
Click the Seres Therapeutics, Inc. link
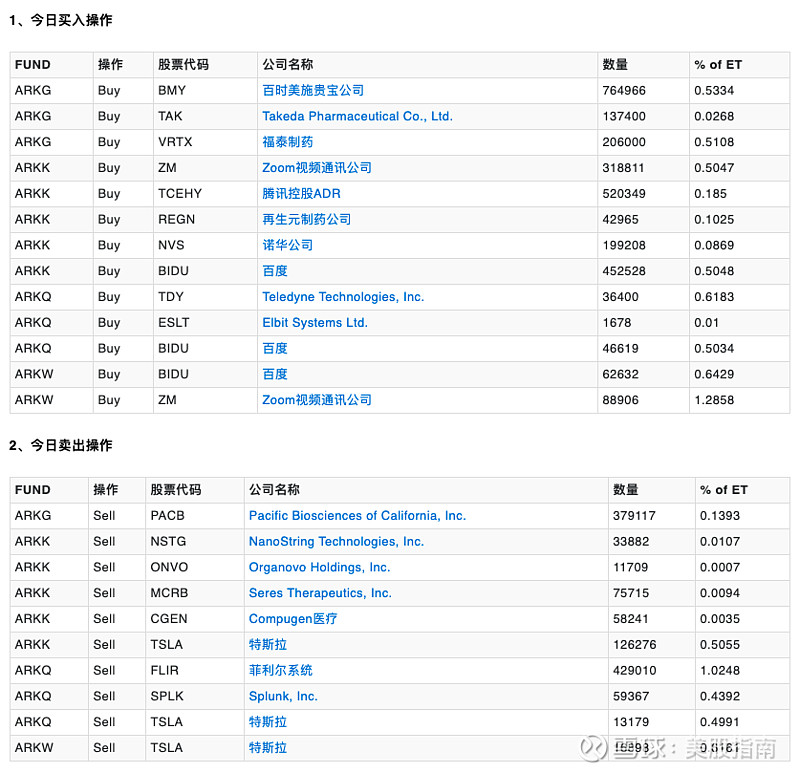pos(320,593)
